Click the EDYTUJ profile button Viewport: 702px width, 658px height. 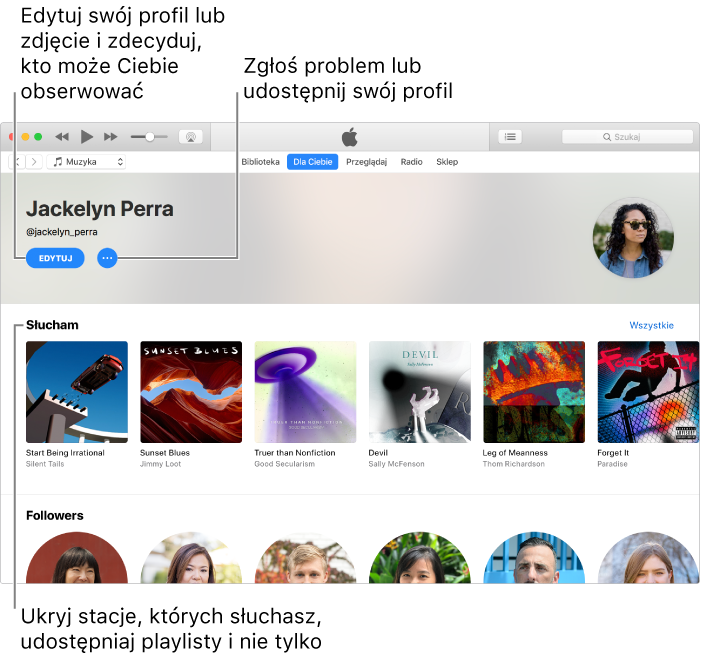[x=55, y=258]
